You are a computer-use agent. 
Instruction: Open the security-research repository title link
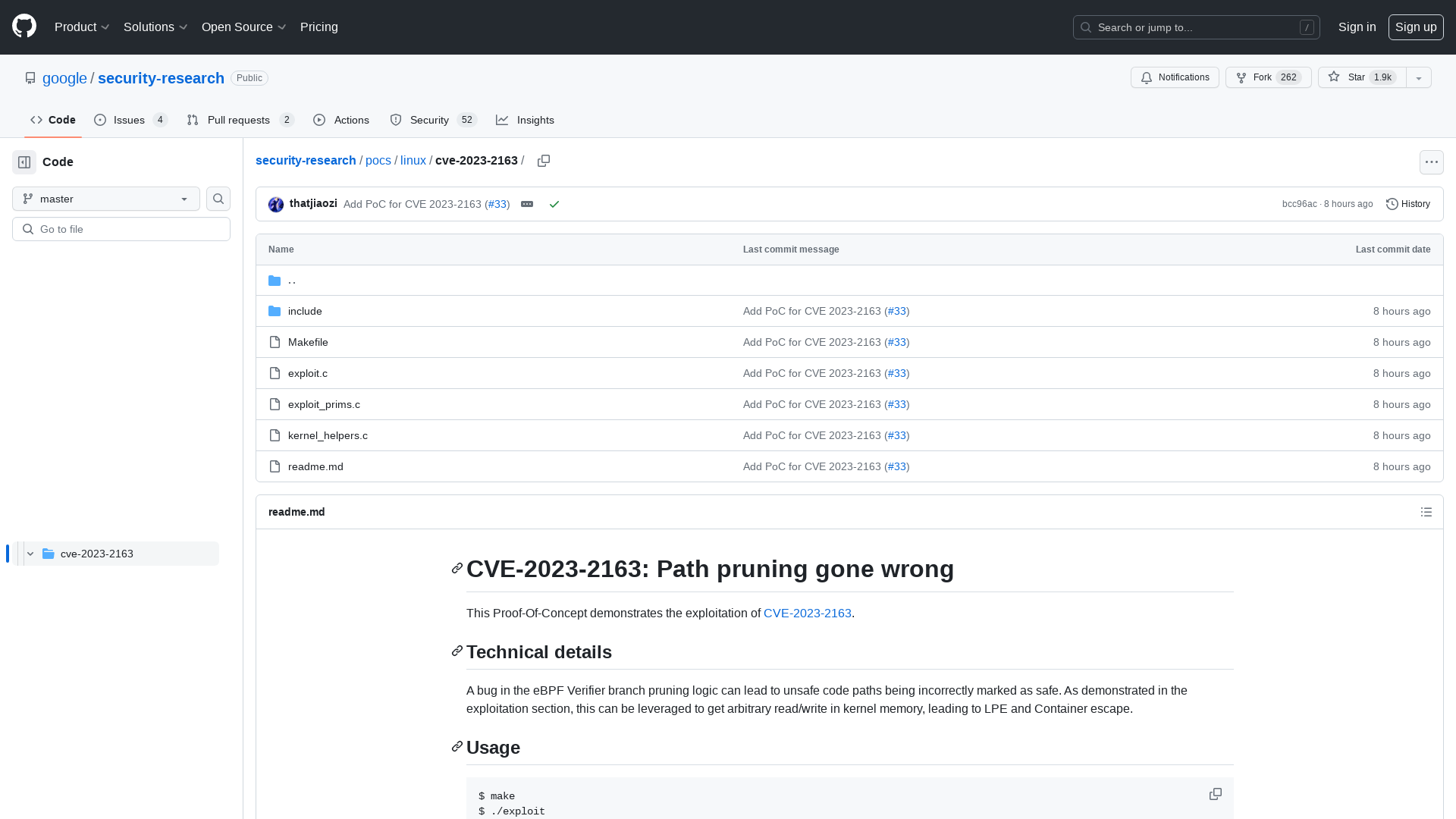click(x=161, y=78)
